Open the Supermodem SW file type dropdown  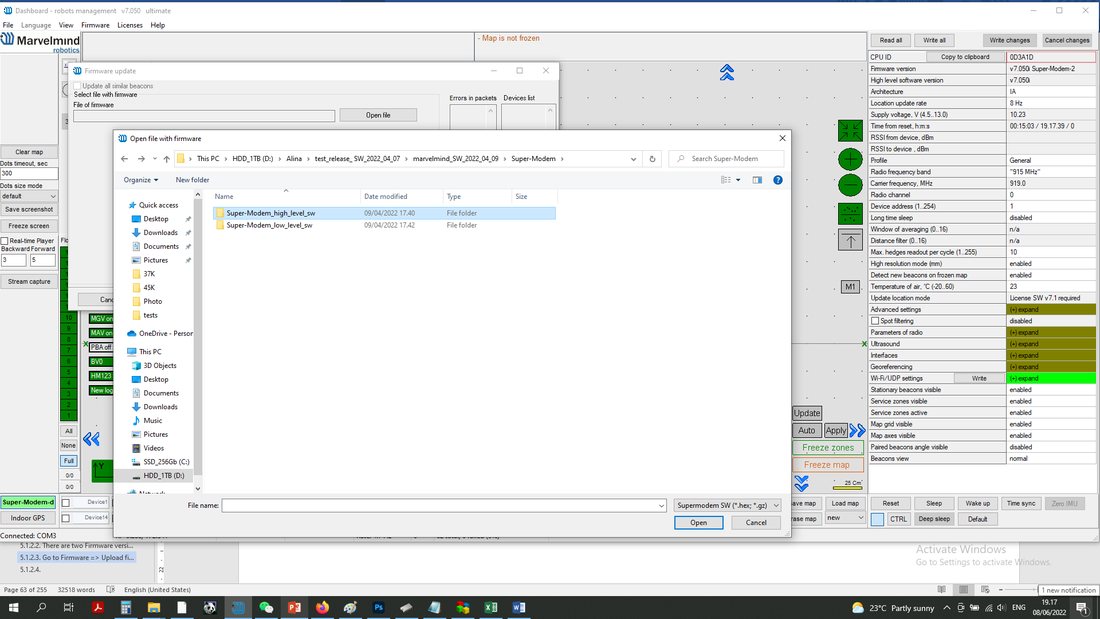click(x=727, y=505)
